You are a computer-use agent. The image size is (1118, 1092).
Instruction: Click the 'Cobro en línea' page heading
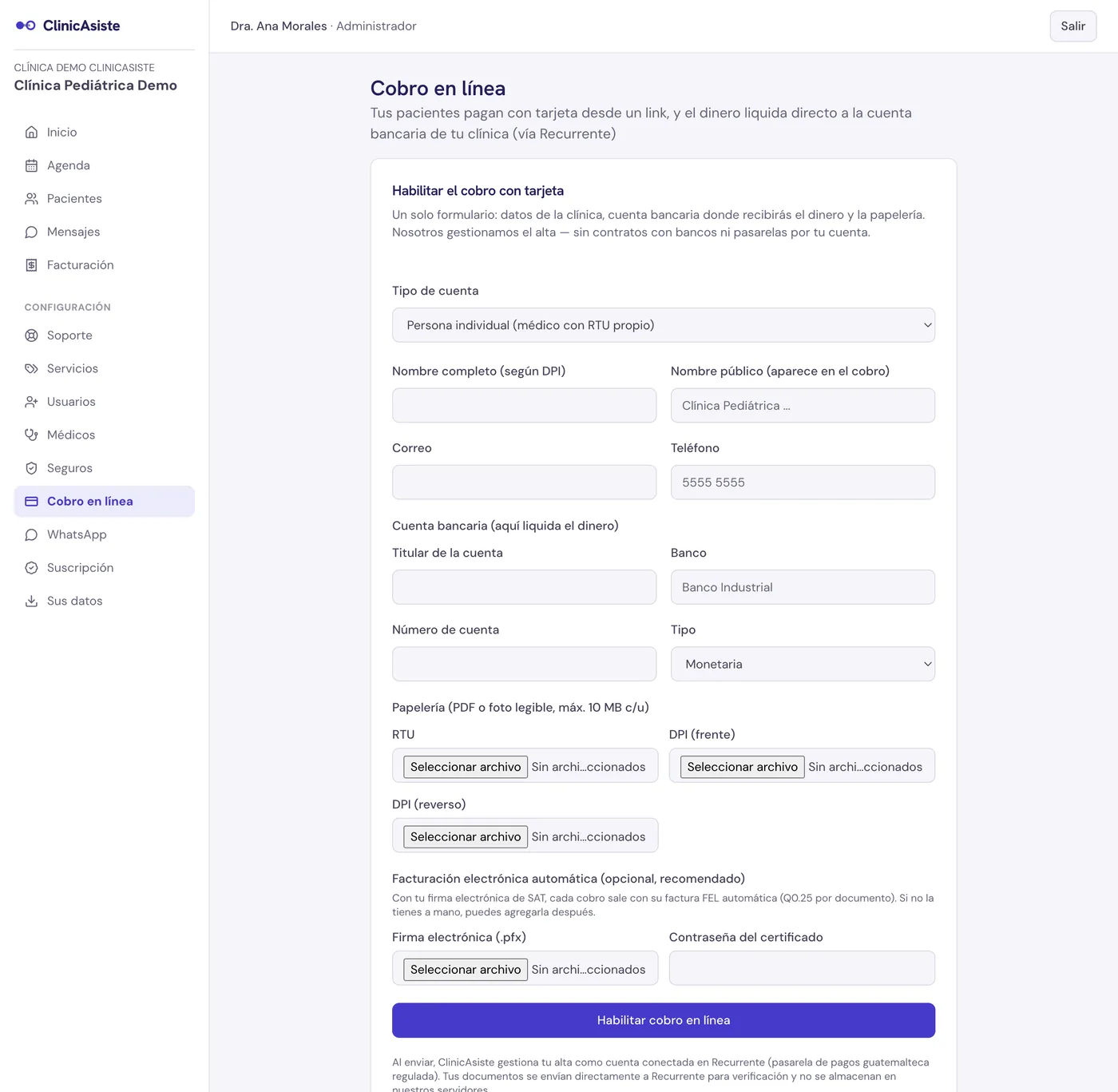click(x=438, y=89)
